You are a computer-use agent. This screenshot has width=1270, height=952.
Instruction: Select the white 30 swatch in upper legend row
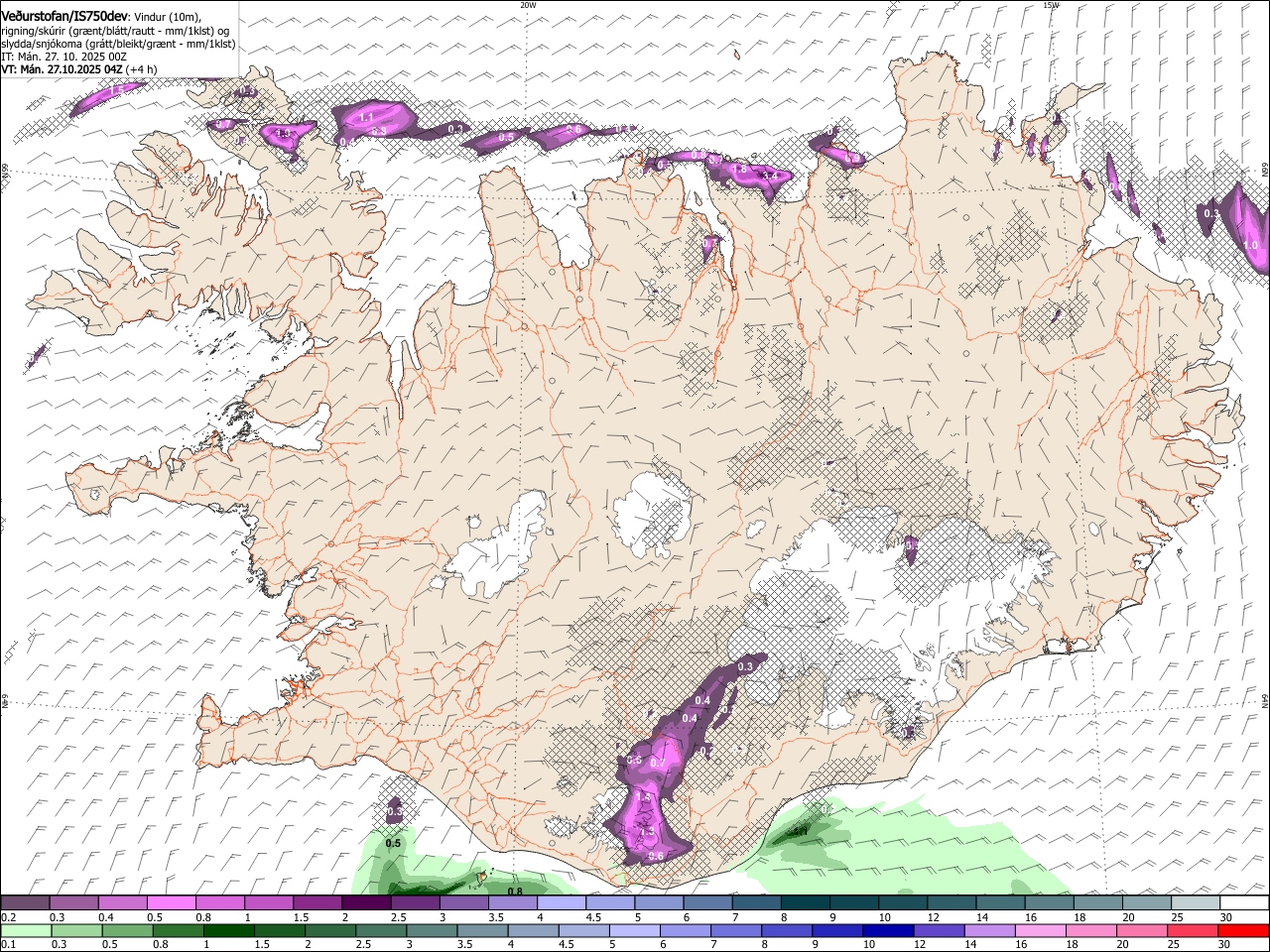click(x=1243, y=903)
